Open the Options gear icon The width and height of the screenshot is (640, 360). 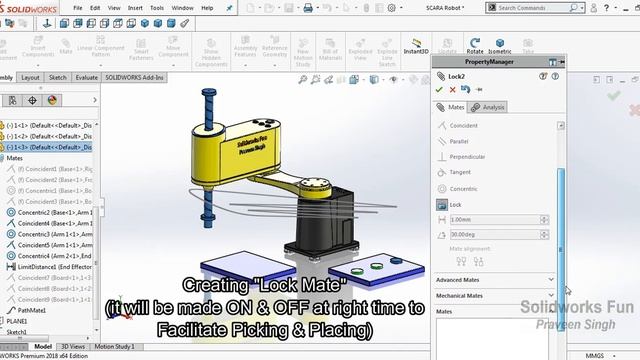[x=391, y=8]
